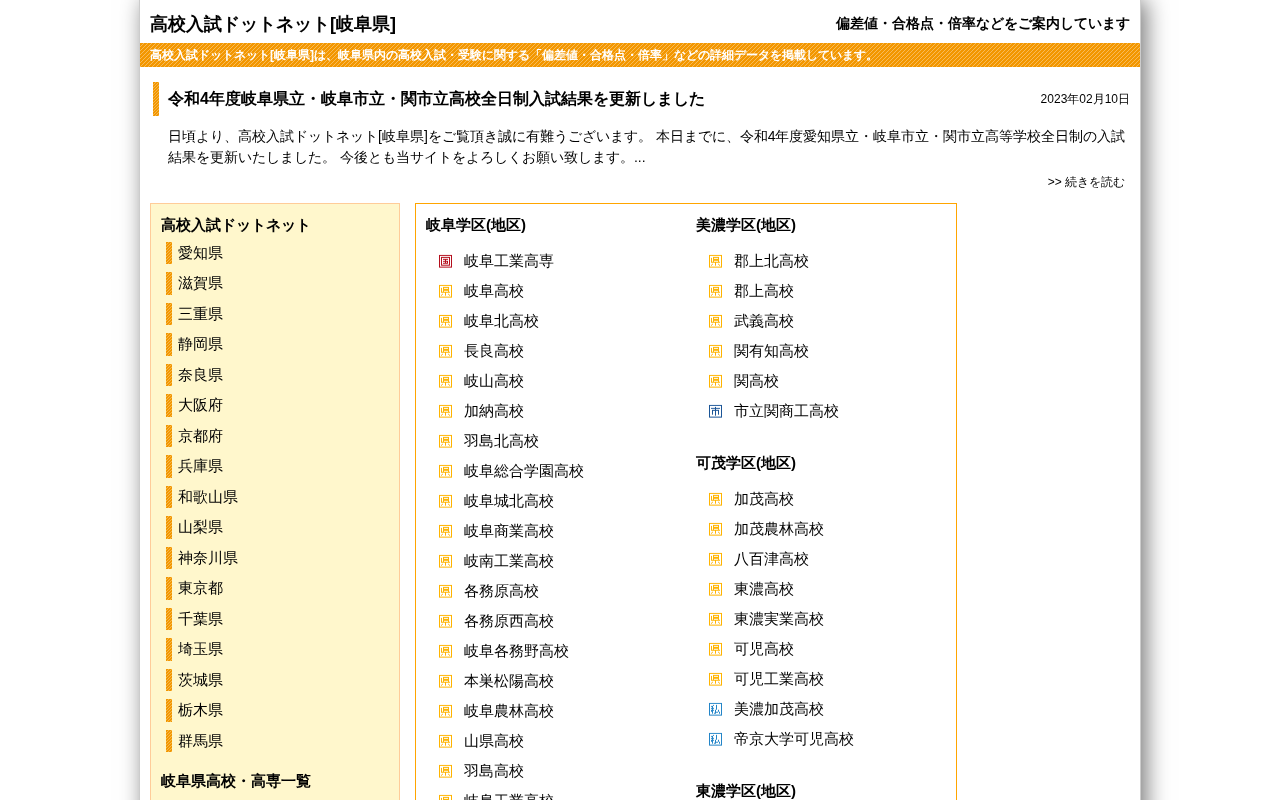Select 群馬県 in the sidebar list

click(x=200, y=741)
